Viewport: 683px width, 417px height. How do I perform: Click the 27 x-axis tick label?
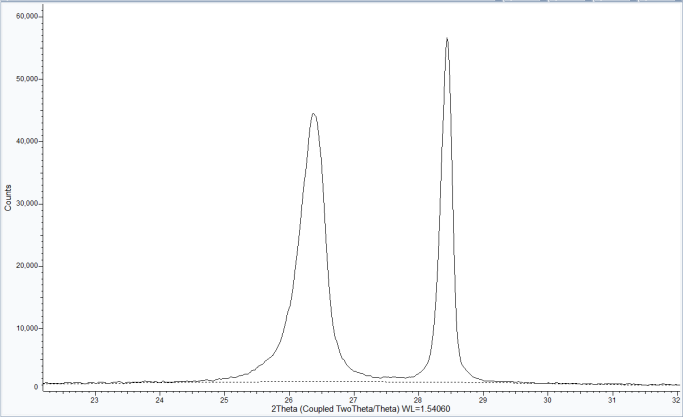(353, 401)
